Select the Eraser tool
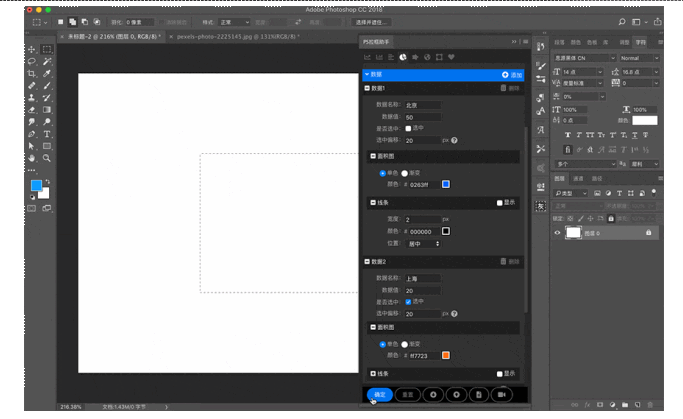 click(x=32, y=110)
